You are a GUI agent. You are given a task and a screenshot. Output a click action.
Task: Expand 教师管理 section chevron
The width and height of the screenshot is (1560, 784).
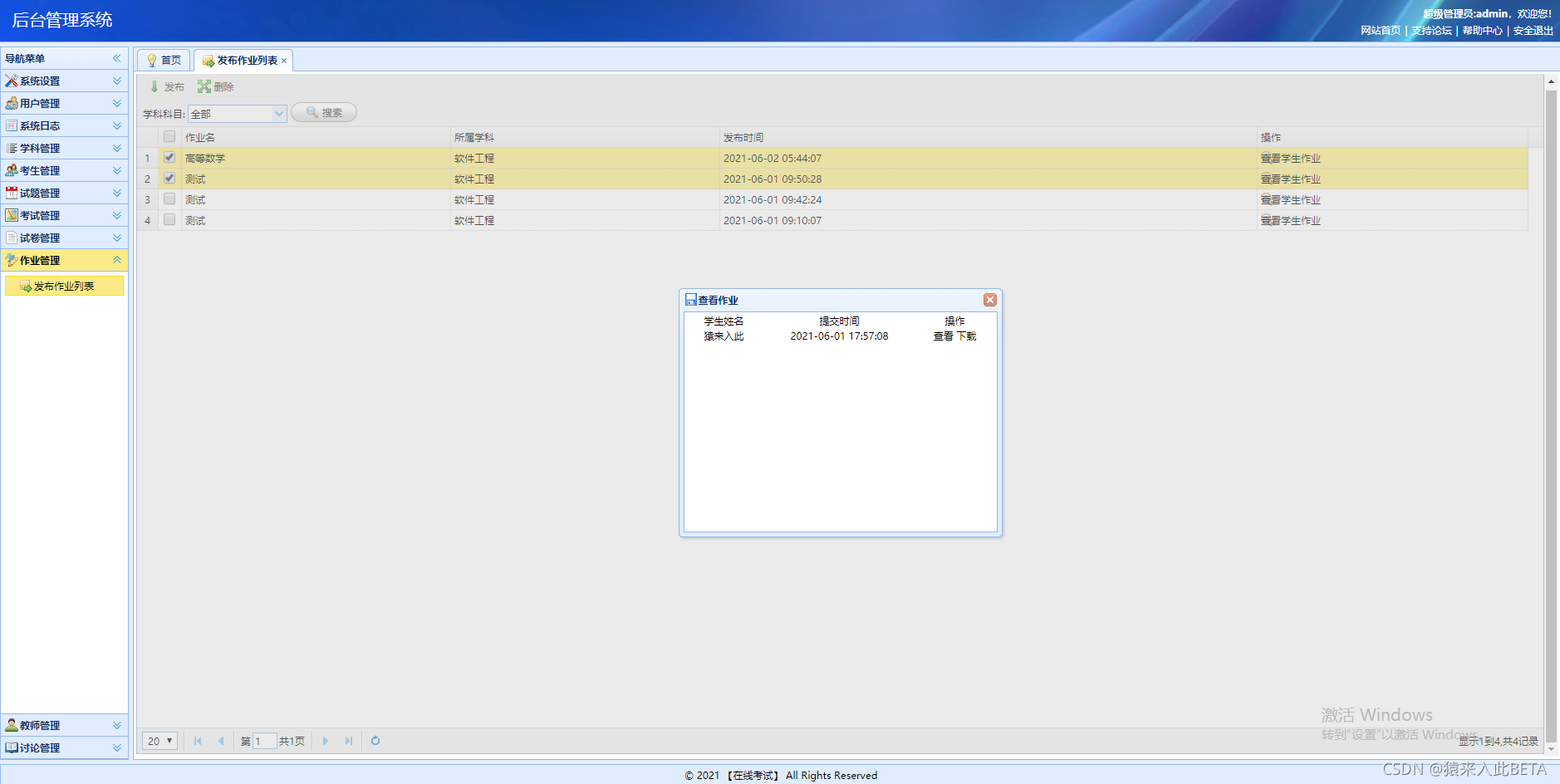[117, 725]
